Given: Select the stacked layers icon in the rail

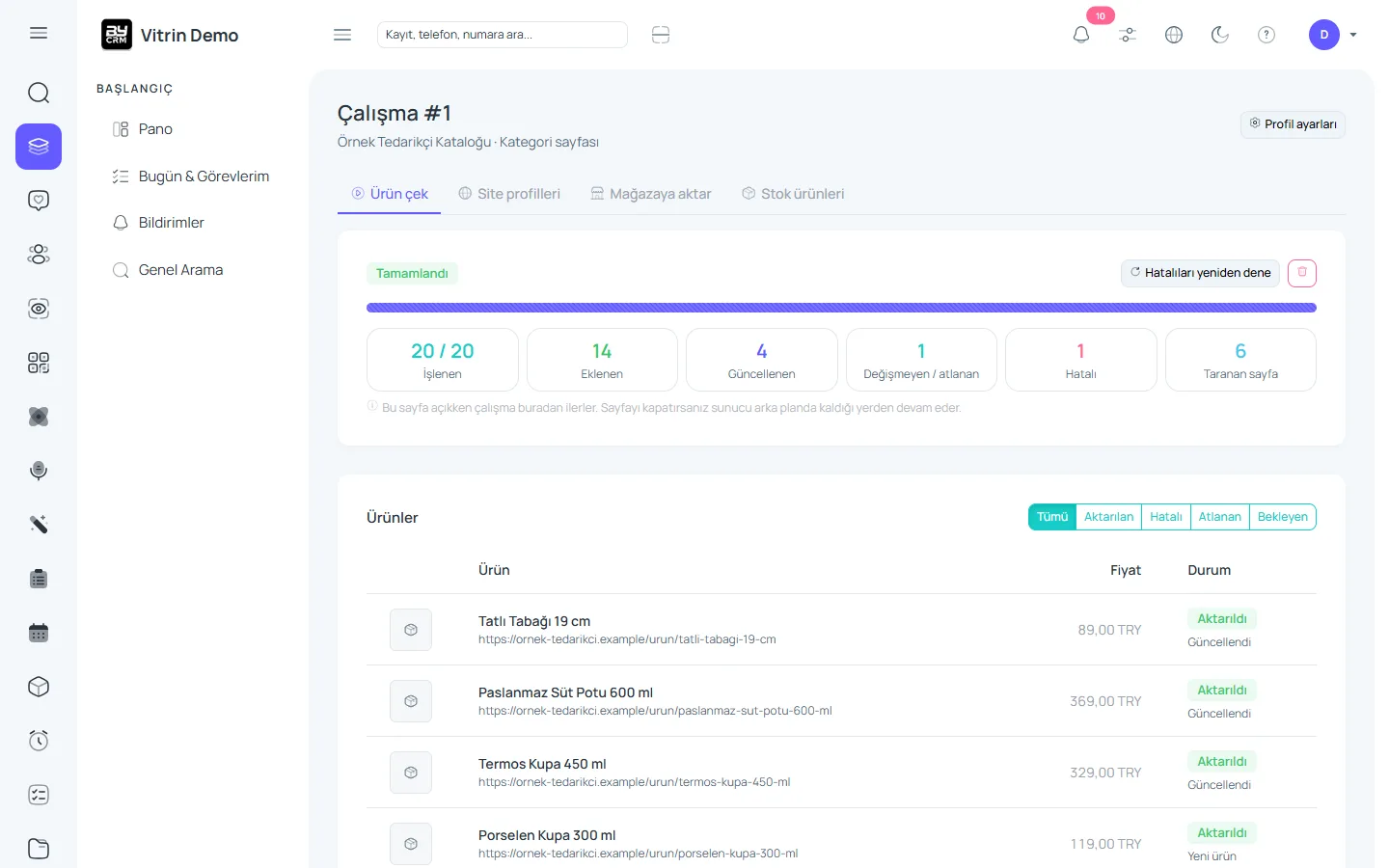Looking at the screenshot, I should (39, 147).
